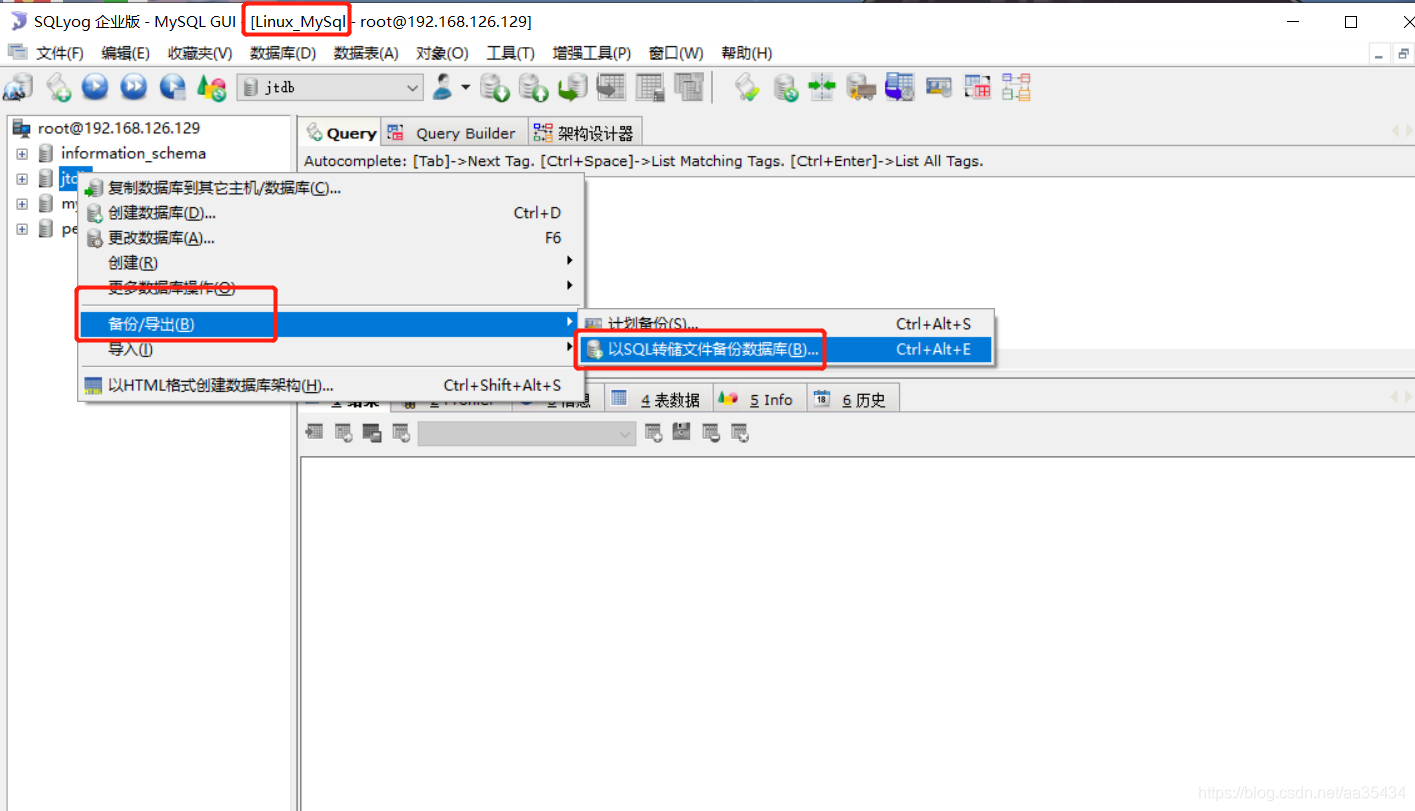The height and width of the screenshot is (811, 1415).
Task: Click the User manager person icon
Action: (443, 88)
